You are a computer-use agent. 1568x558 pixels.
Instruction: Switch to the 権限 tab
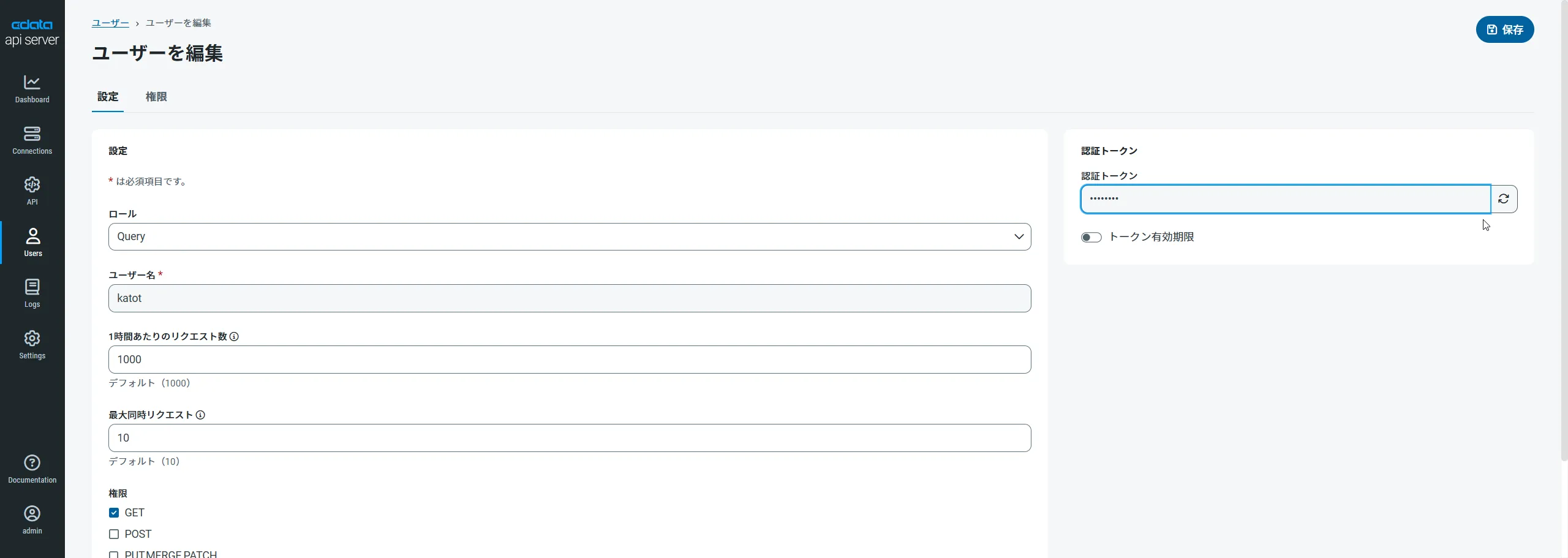click(156, 97)
